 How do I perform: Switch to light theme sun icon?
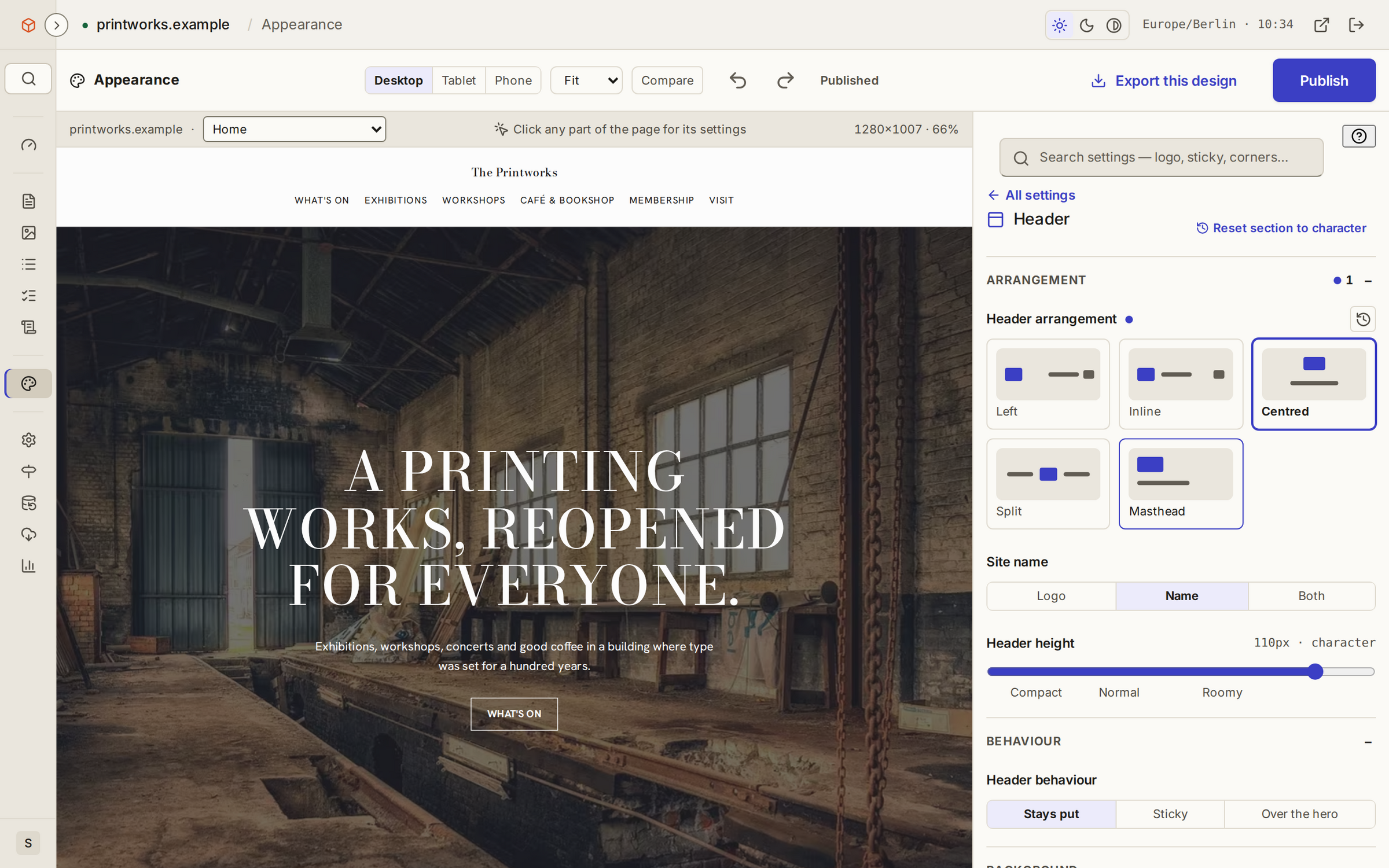1060,25
